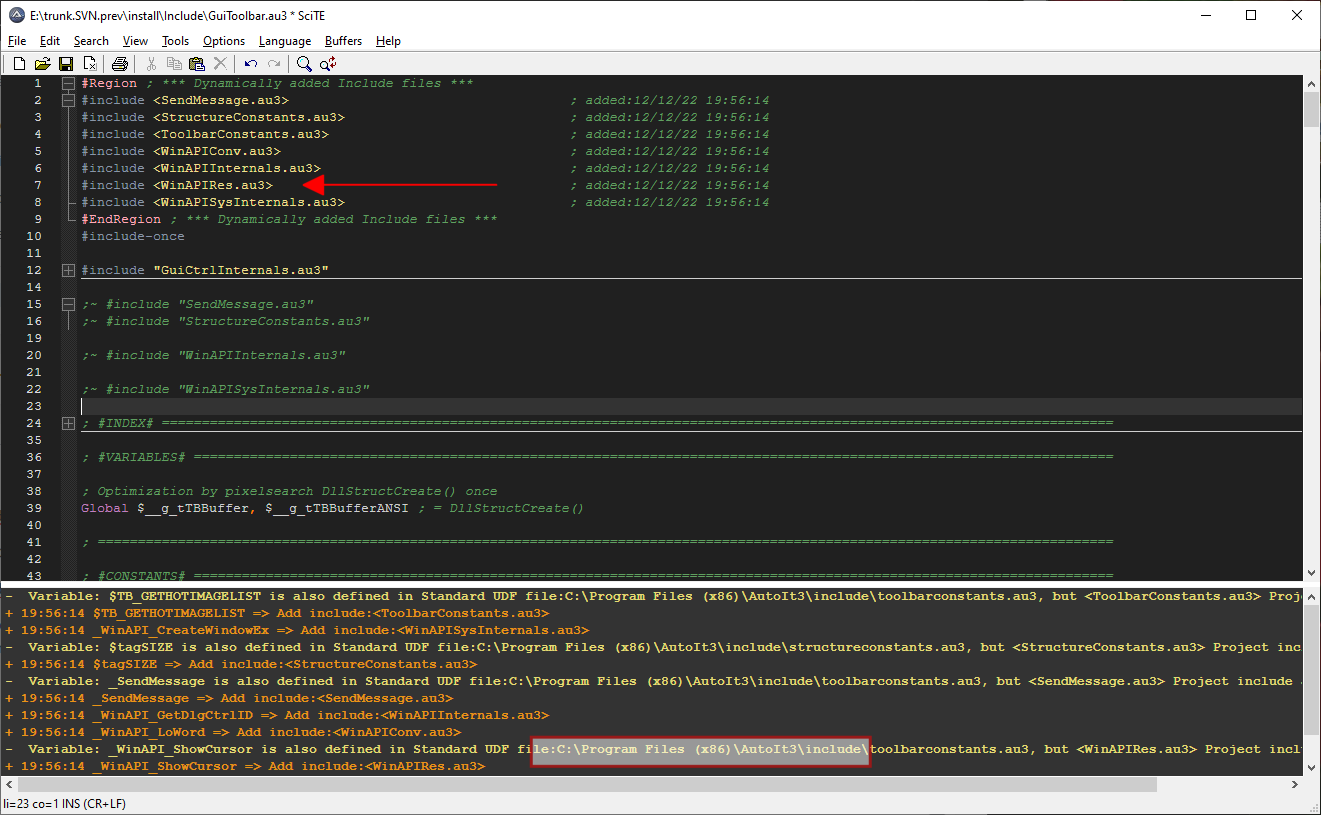The width and height of the screenshot is (1321, 815).
Task: Click output line '_WinAPI_ShowCursor => Add include:<WinAPIRes.au3>'
Action: coord(245,767)
